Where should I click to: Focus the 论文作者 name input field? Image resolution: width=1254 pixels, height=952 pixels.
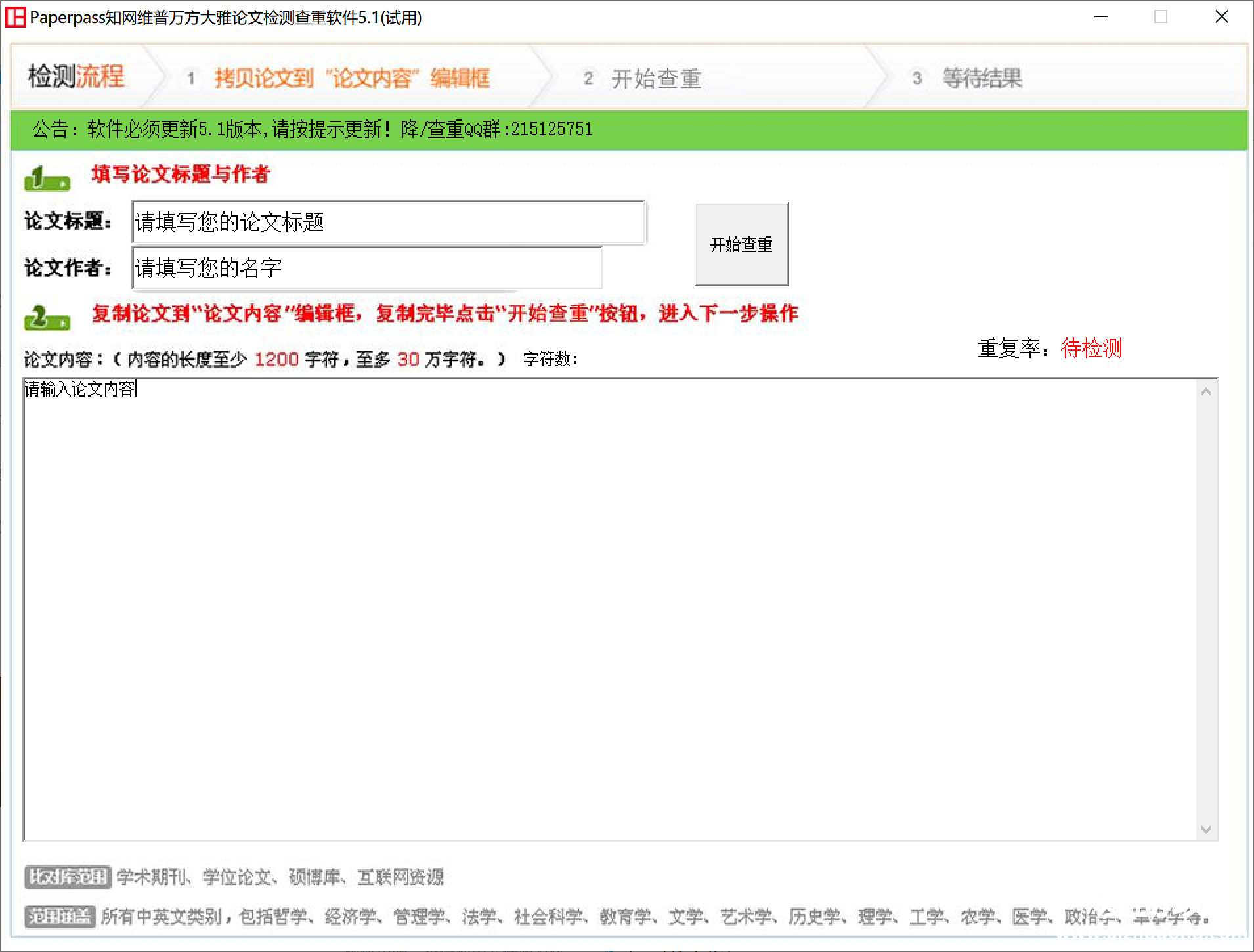367,267
